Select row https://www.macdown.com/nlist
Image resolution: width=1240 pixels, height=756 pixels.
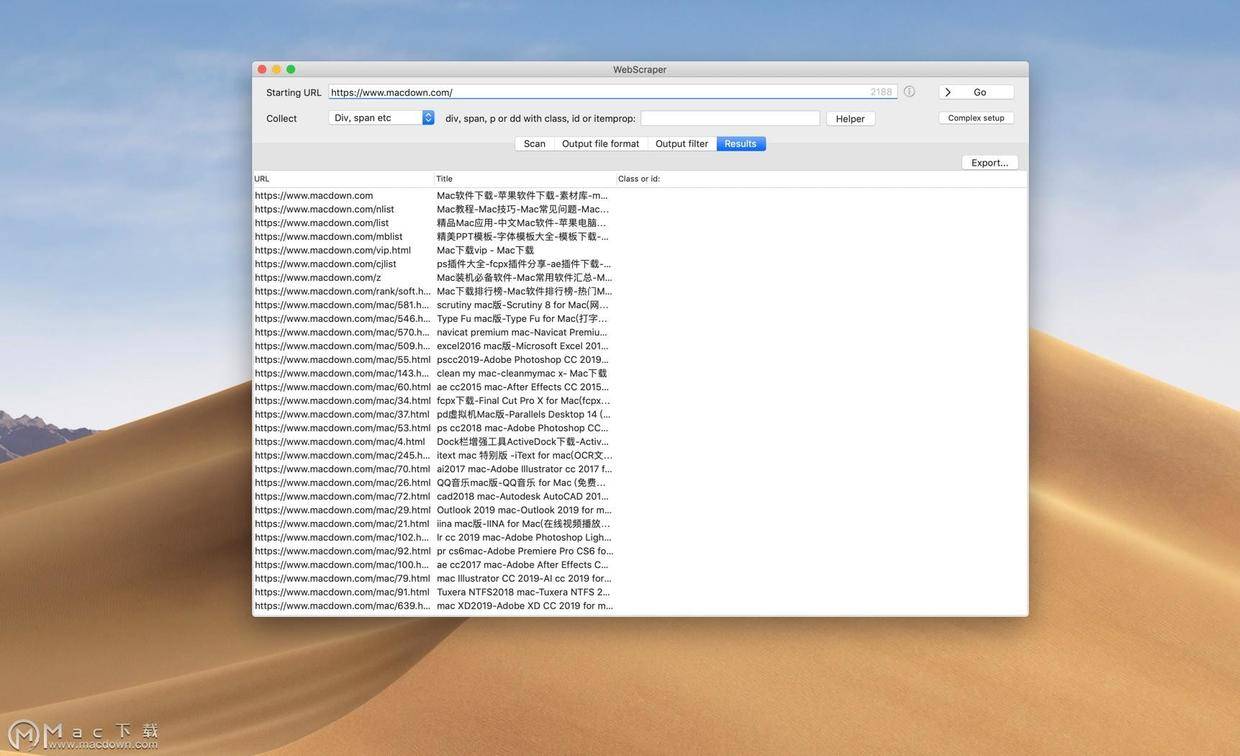(640, 209)
